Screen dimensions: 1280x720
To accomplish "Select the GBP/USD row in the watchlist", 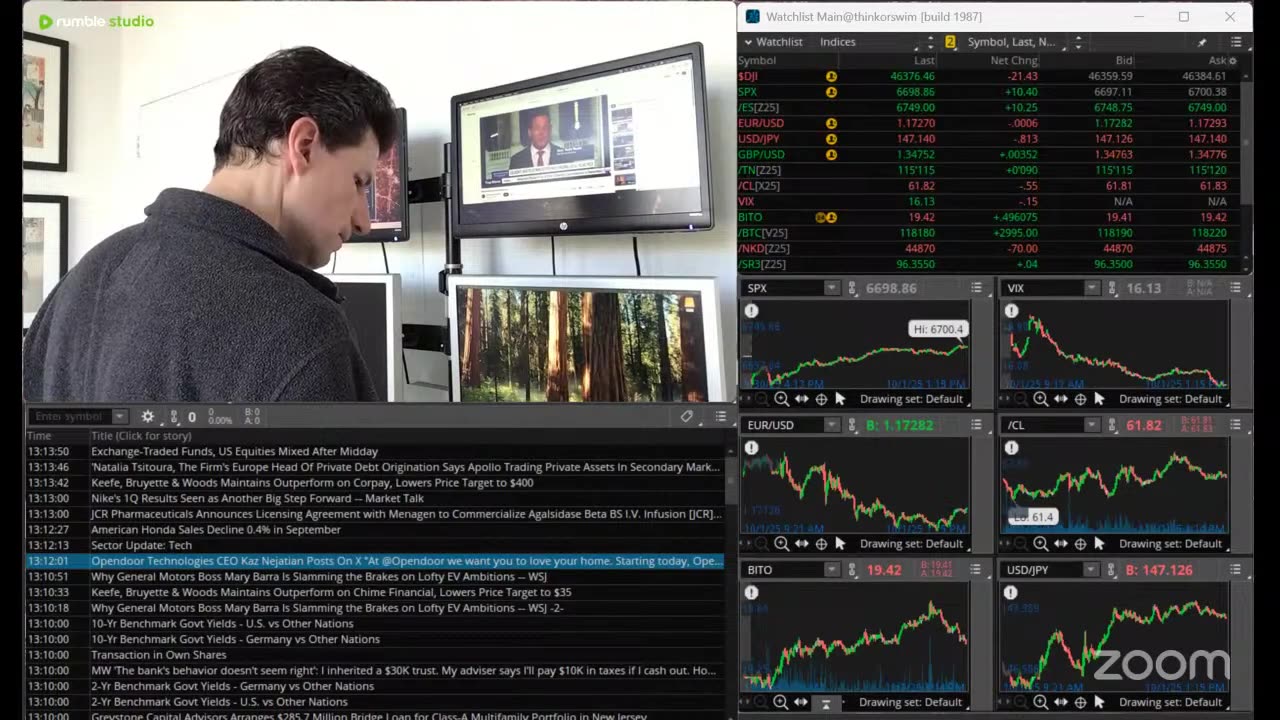I will pyautogui.click(x=989, y=155).
